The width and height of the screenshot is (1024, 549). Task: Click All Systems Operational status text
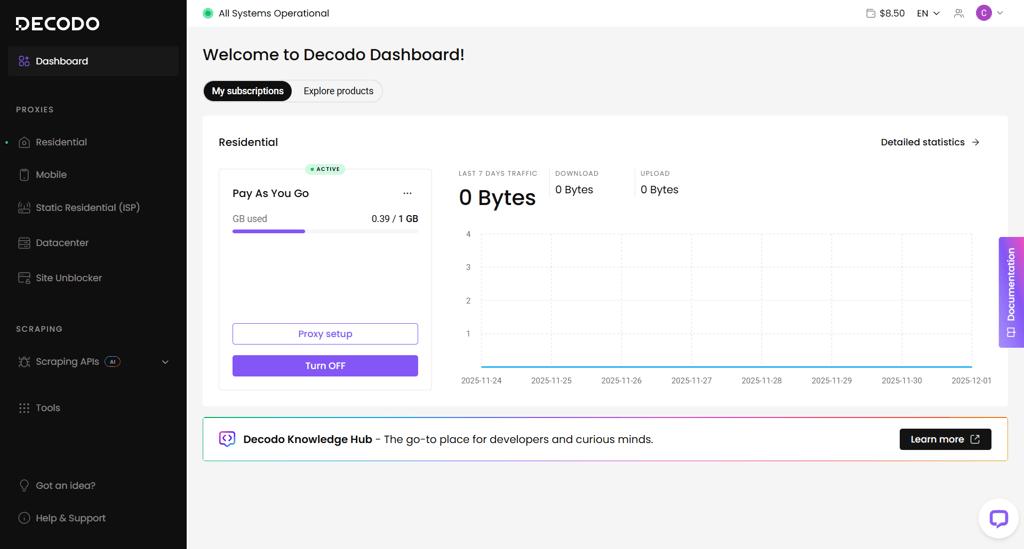click(274, 13)
